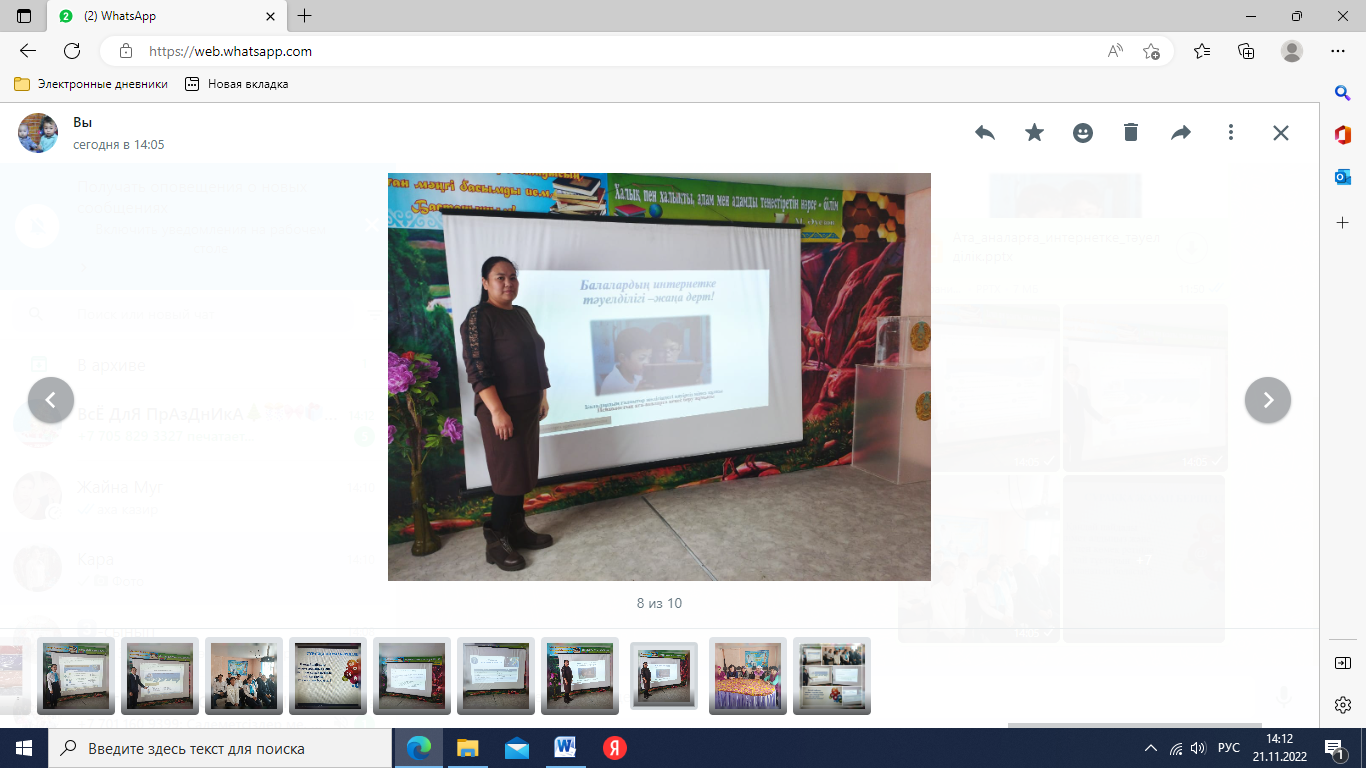This screenshot has height=768, width=1366.
Task: Click the sender avatar next to Вы
Action: tap(38, 133)
